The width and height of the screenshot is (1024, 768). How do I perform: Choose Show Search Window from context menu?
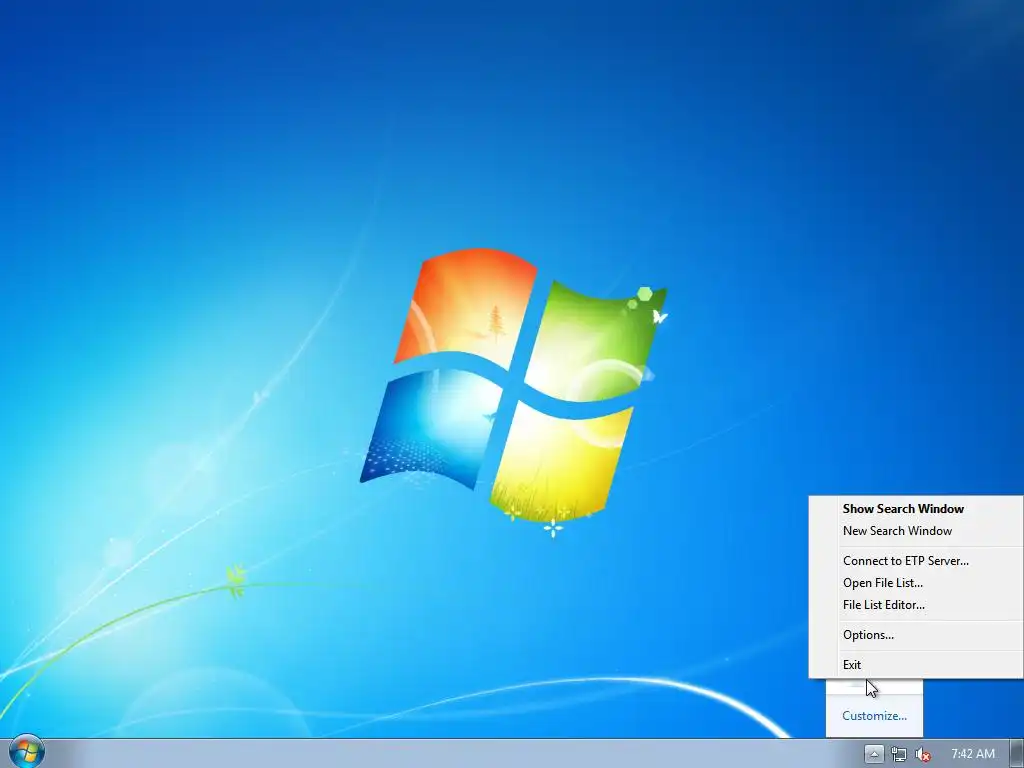point(916,509)
